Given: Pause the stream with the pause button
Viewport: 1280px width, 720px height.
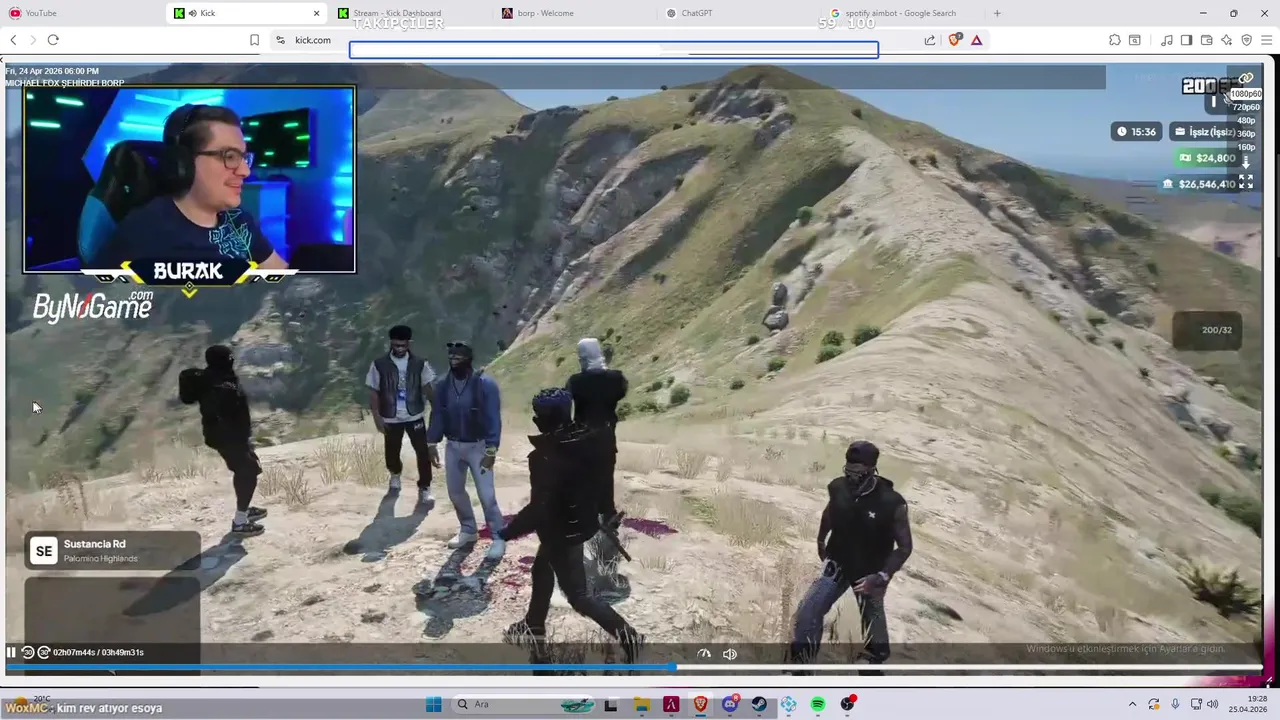Looking at the screenshot, I should point(11,652).
